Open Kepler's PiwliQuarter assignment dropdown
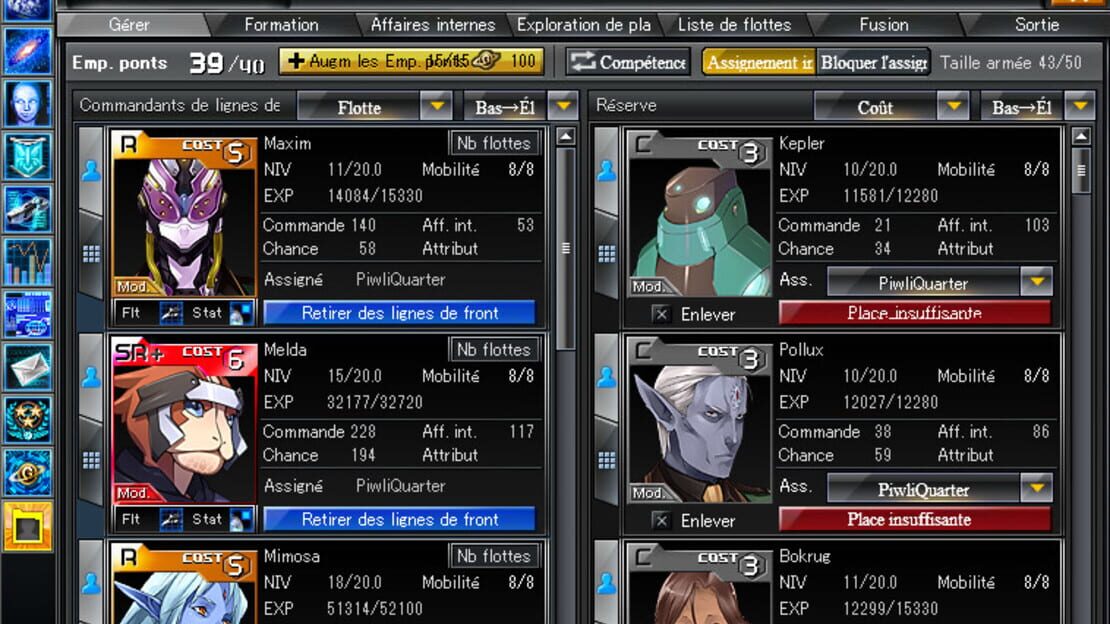 pyautogui.click(x=940, y=283)
